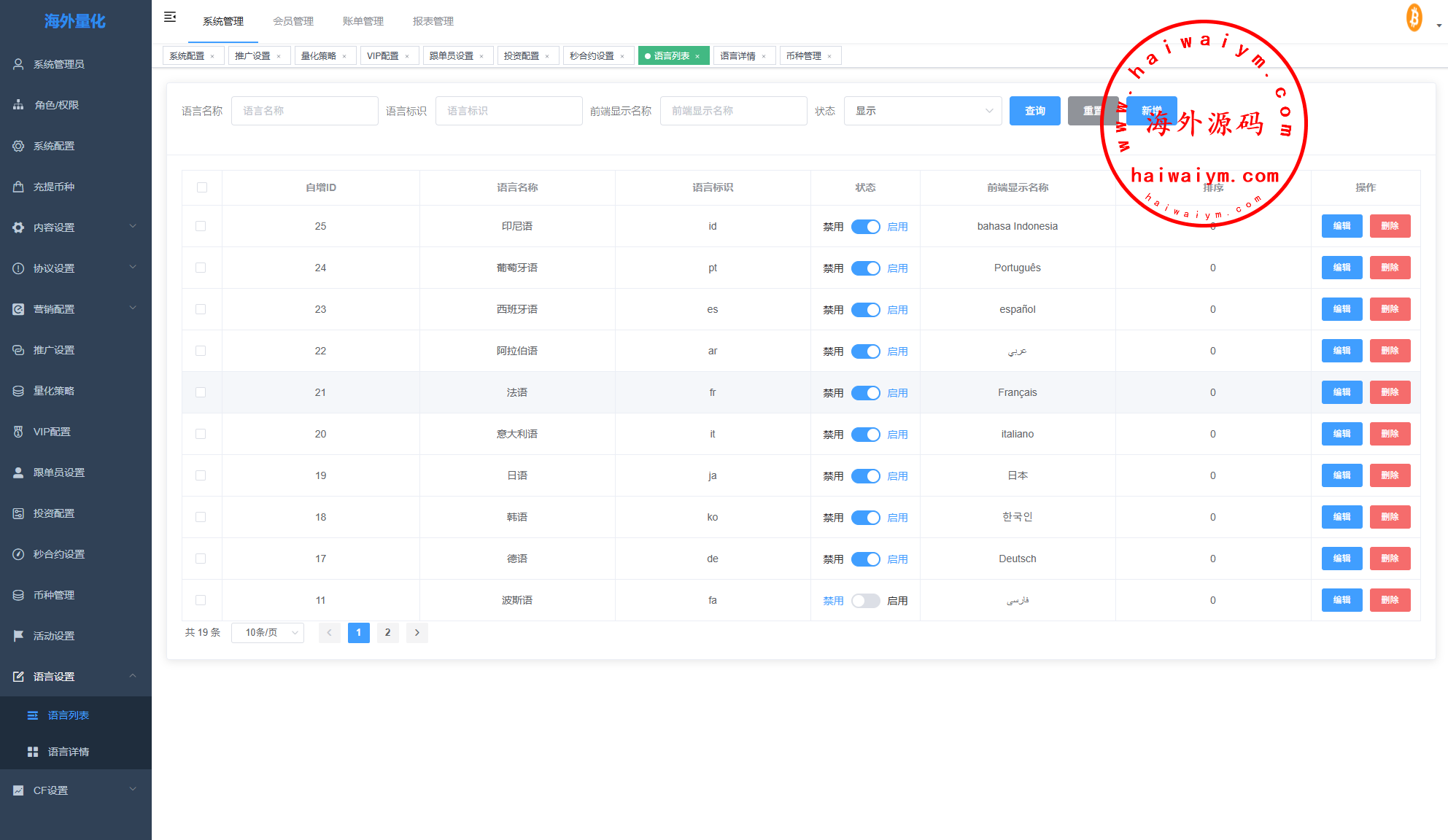1448x840 pixels.
Task: Click the 查询 search button
Action: tap(1034, 111)
